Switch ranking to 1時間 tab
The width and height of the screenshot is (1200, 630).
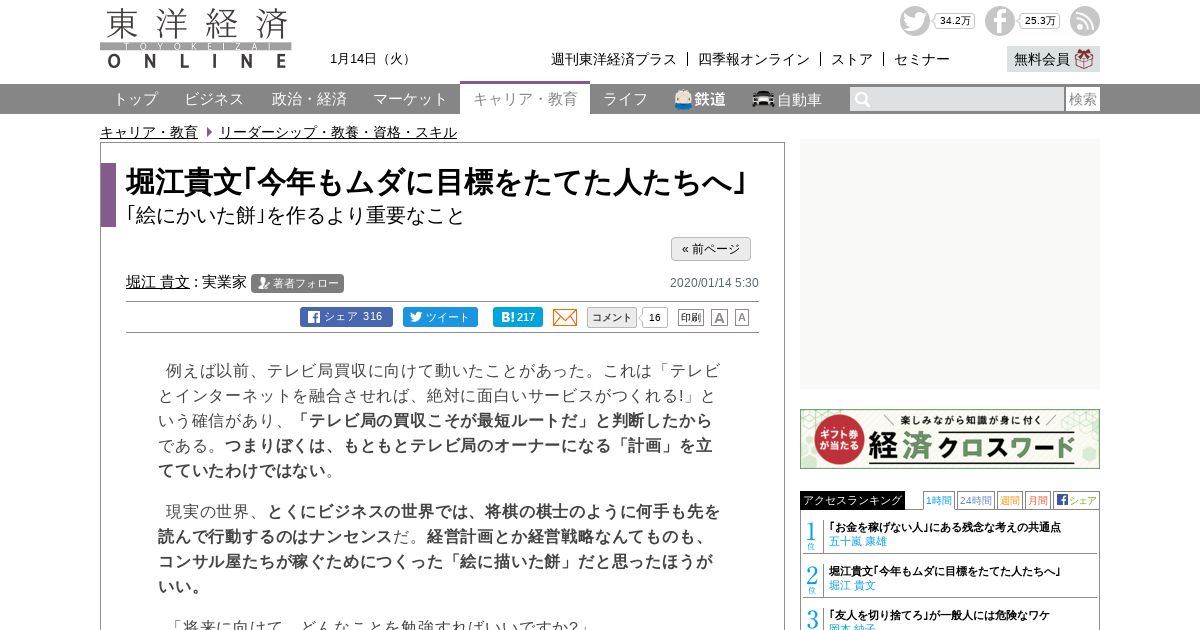[x=938, y=500]
